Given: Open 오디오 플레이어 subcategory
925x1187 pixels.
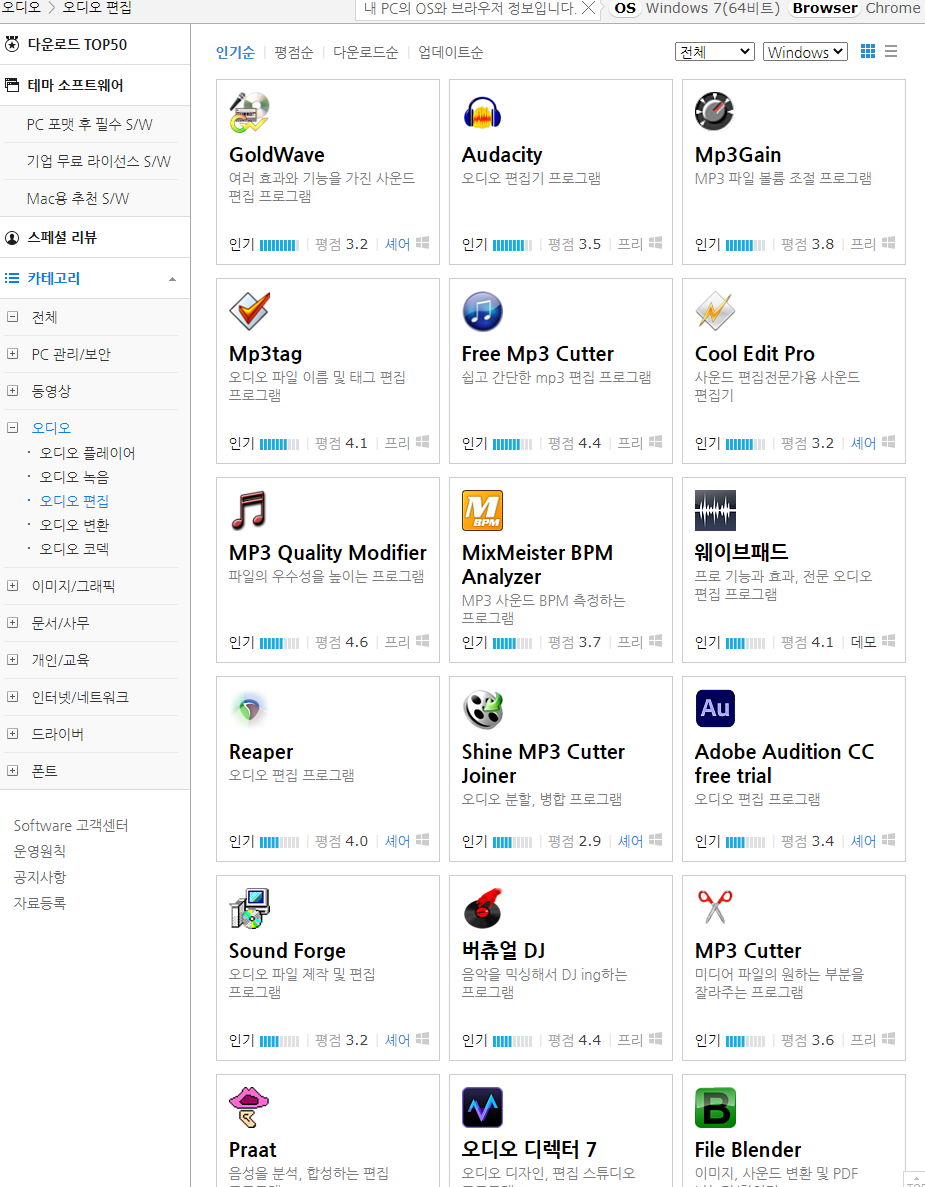Looking at the screenshot, I should [x=87, y=453].
